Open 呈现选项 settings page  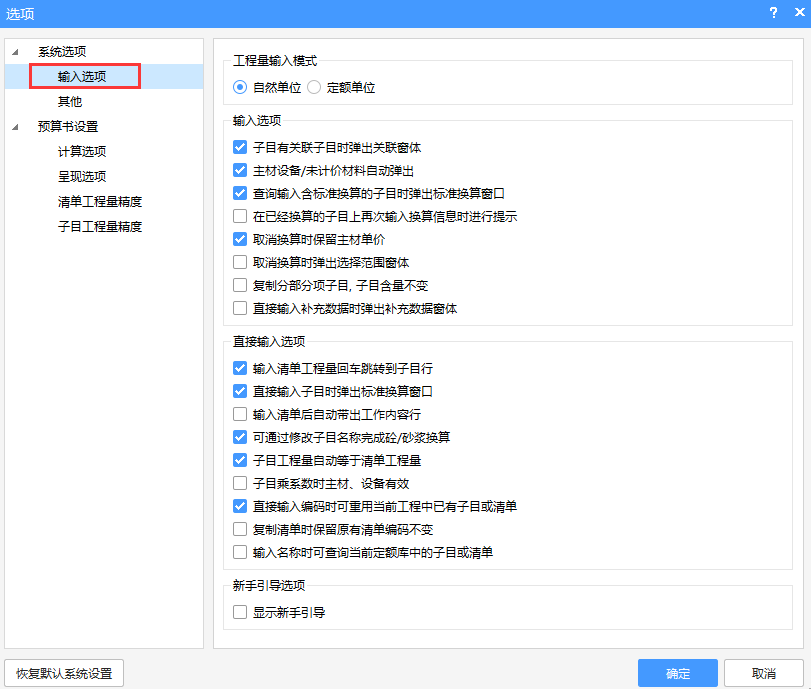(x=82, y=177)
